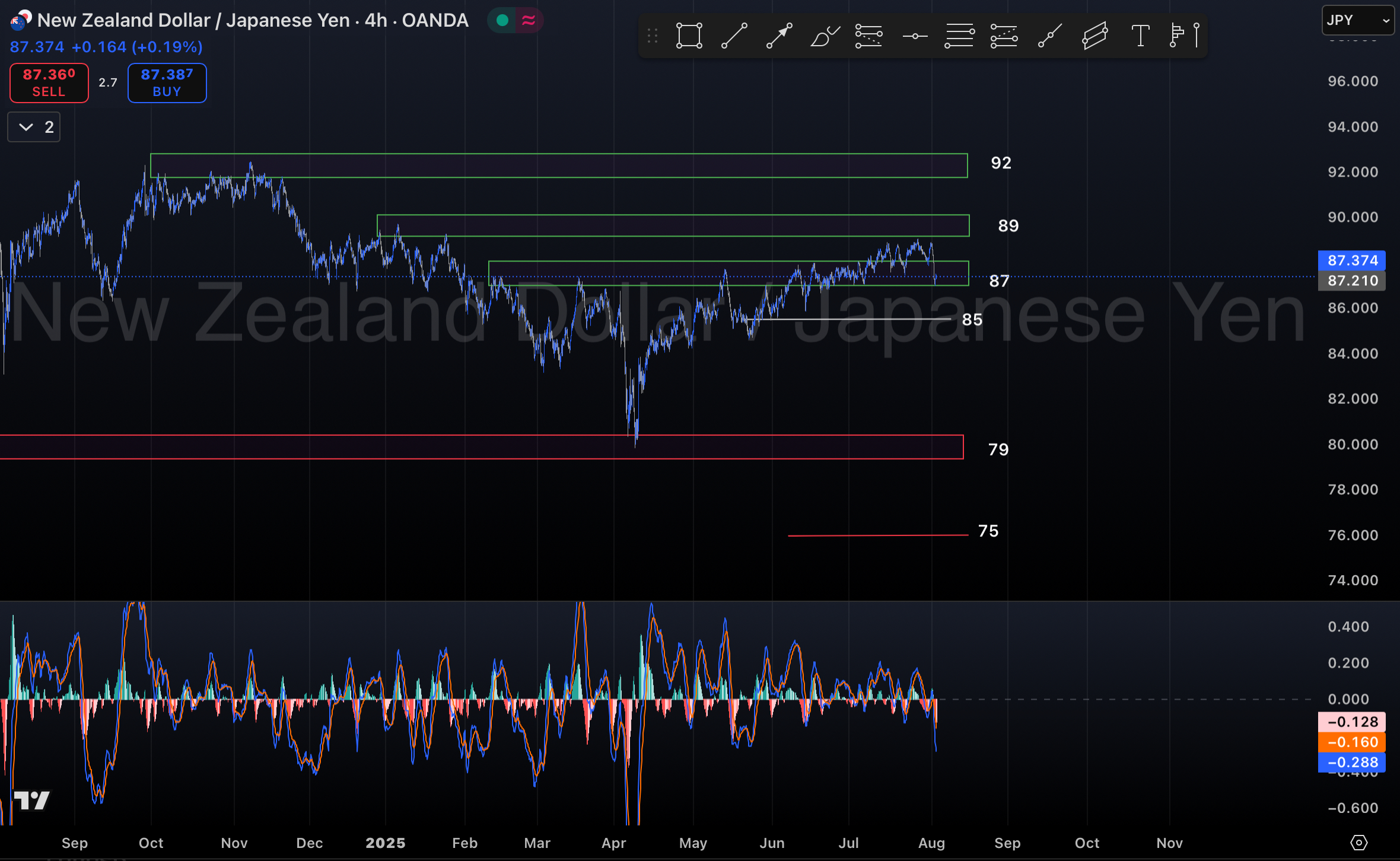Select the white 85 horizontal level line

point(848,319)
